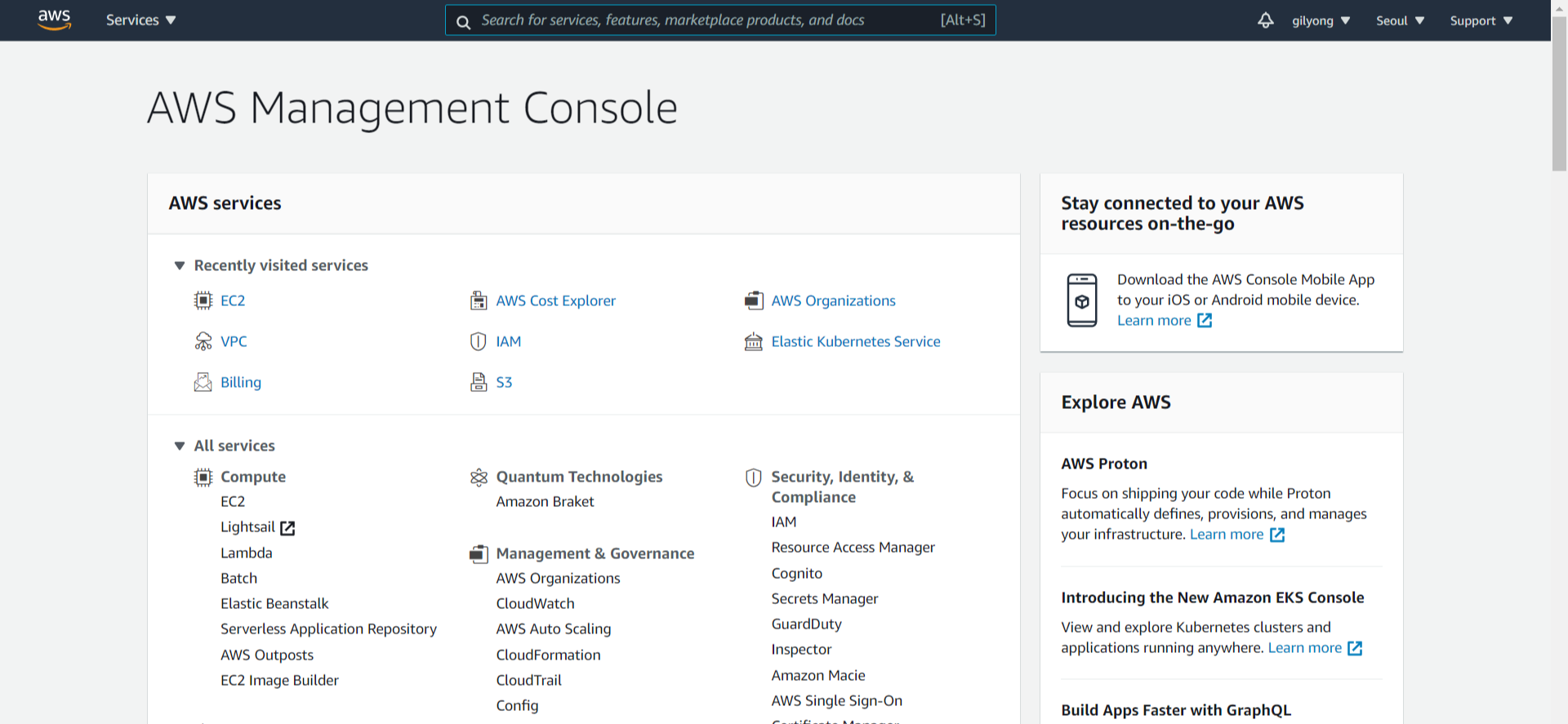The image size is (1568, 724).
Task: Open the Billing link
Action: click(241, 382)
